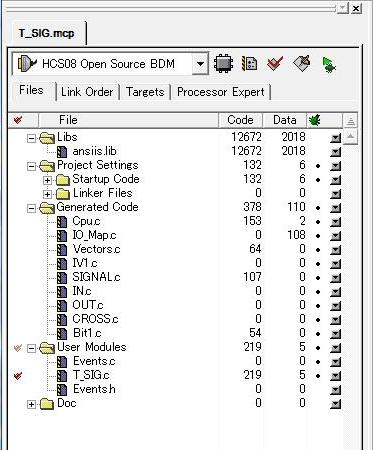Screen dimensions: 373x450
Task: Open popup icon for ansiis.lib row
Action: (336, 152)
